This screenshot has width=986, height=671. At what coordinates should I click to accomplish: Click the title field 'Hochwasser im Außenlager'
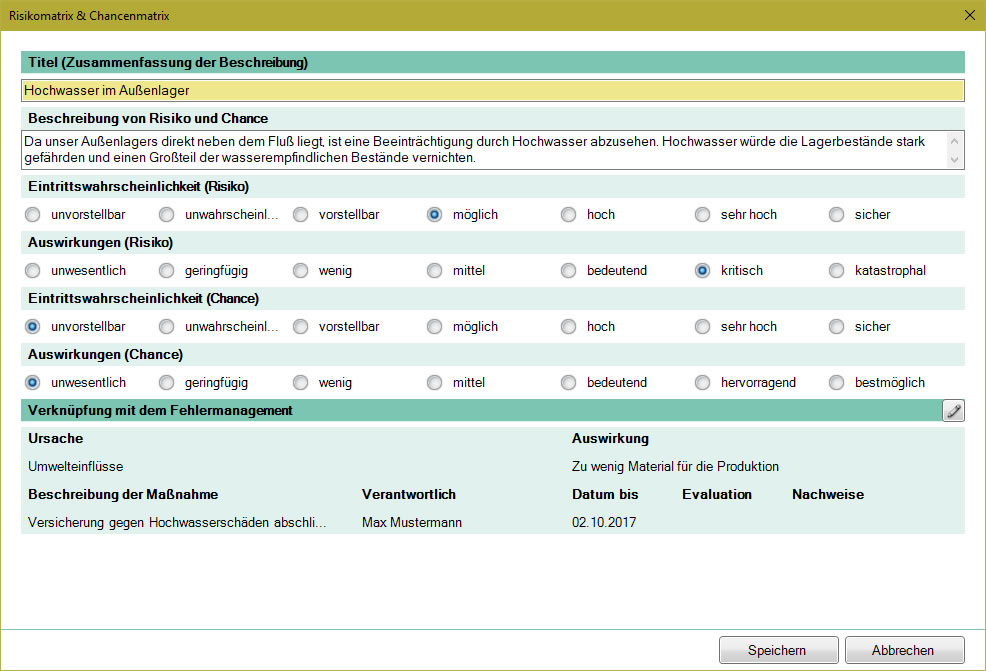(492, 90)
